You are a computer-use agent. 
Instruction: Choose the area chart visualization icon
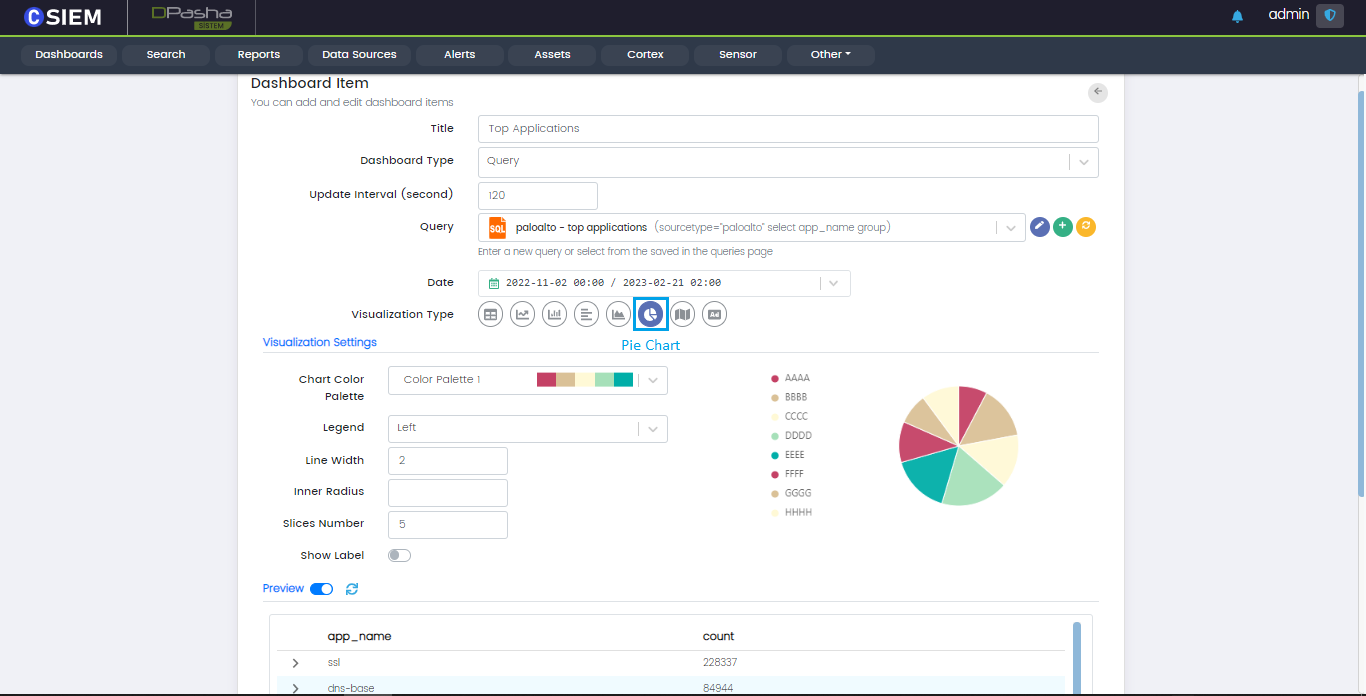(618, 314)
